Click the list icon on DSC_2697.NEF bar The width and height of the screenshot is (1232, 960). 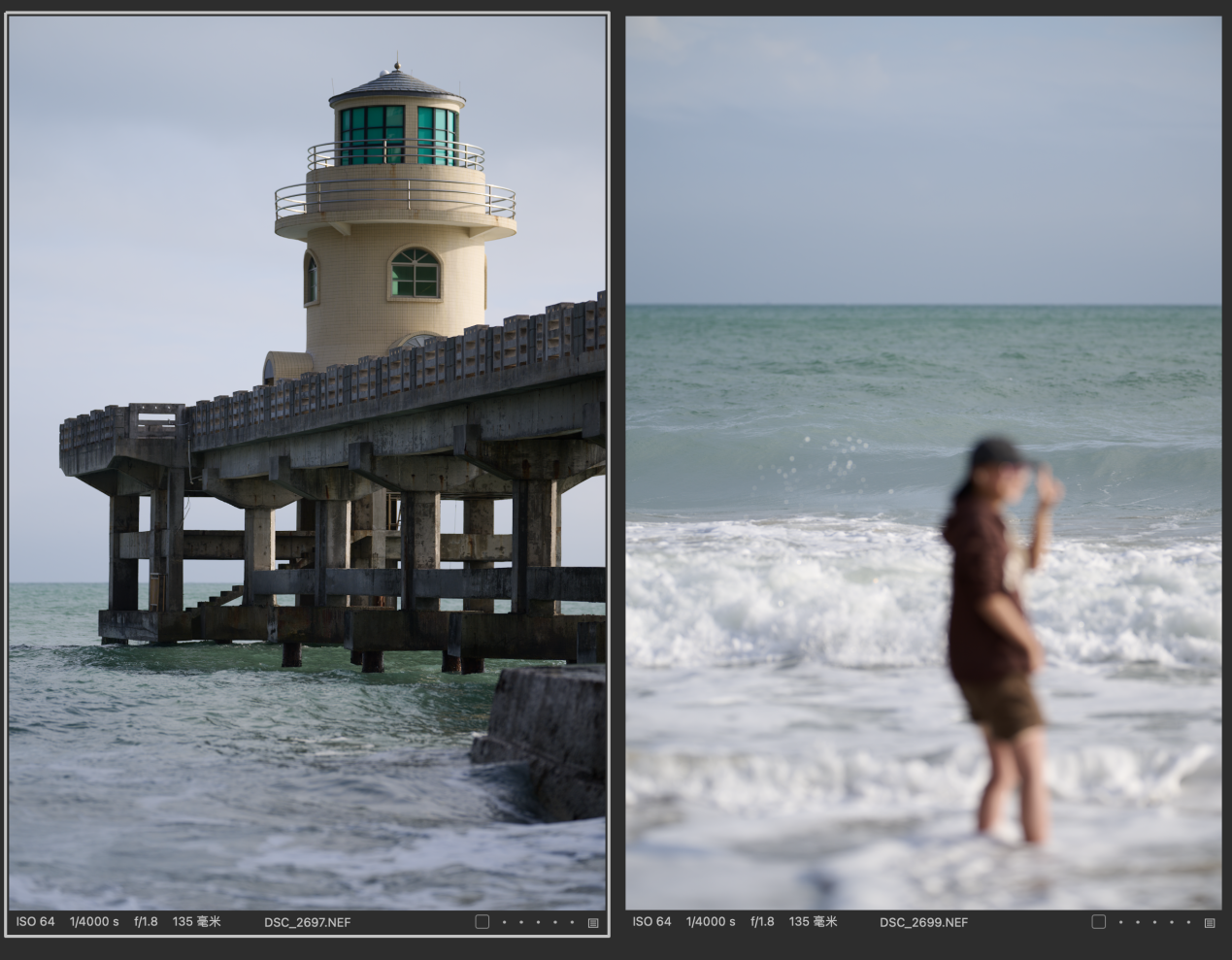click(x=593, y=923)
